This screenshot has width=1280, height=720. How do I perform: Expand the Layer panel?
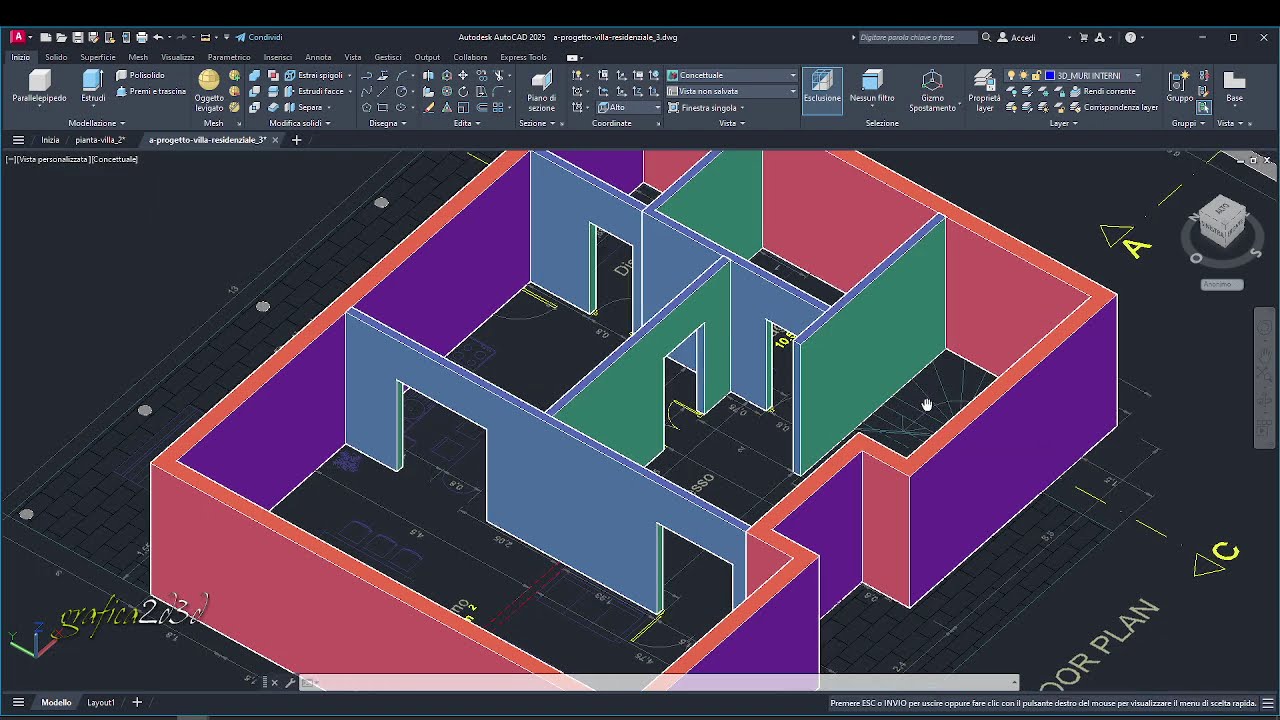(1063, 123)
